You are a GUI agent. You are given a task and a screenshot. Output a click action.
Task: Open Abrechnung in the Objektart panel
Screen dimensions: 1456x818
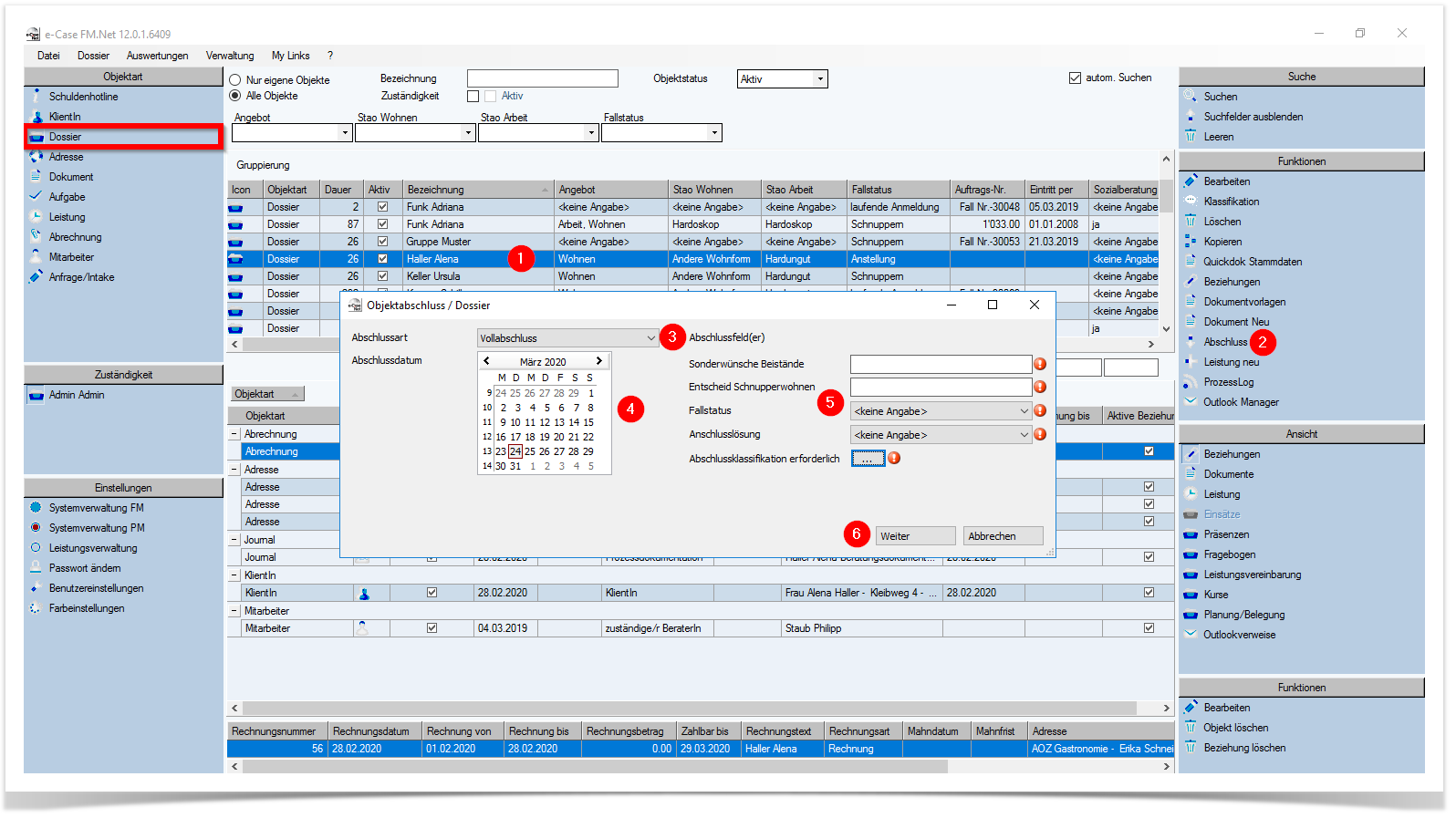(x=75, y=237)
